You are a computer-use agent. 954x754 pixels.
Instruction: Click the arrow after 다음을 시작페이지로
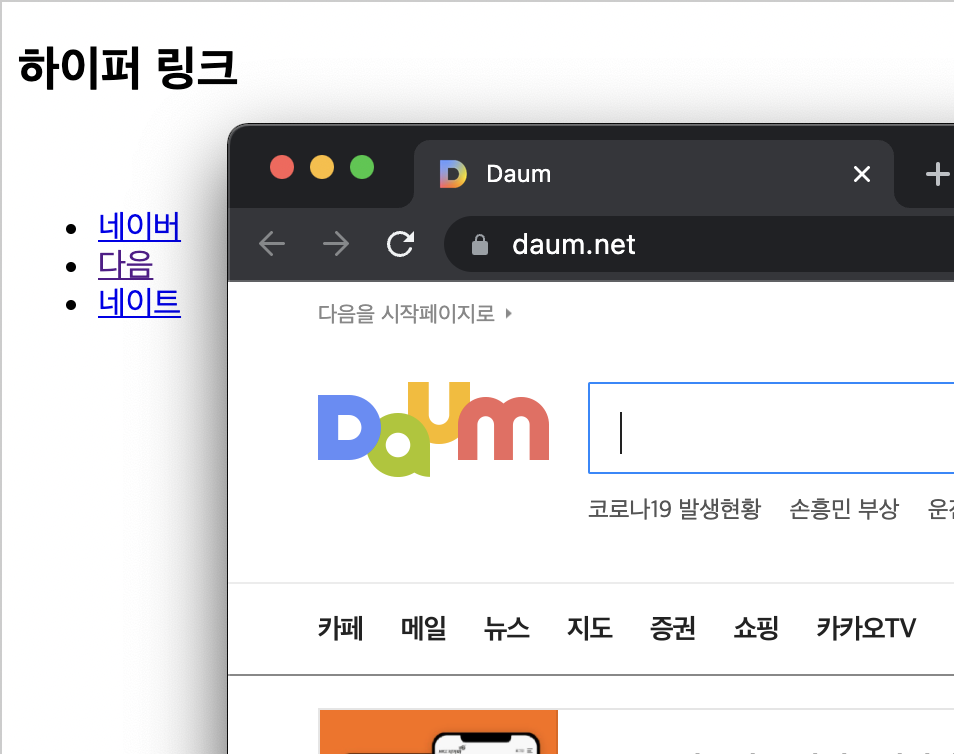coord(509,314)
